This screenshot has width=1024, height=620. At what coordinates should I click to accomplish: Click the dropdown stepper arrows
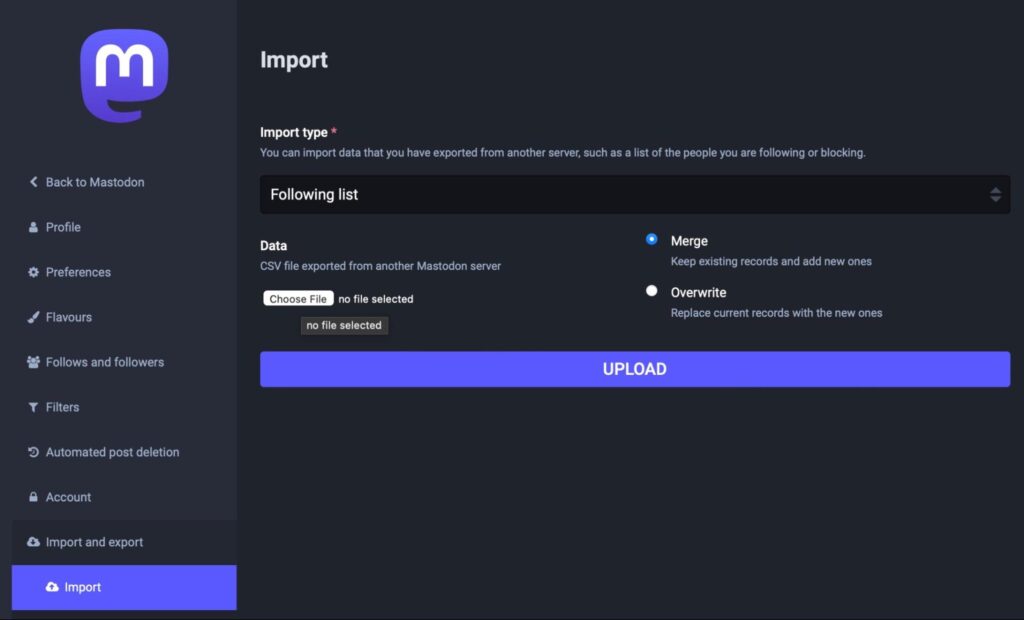(x=996, y=194)
